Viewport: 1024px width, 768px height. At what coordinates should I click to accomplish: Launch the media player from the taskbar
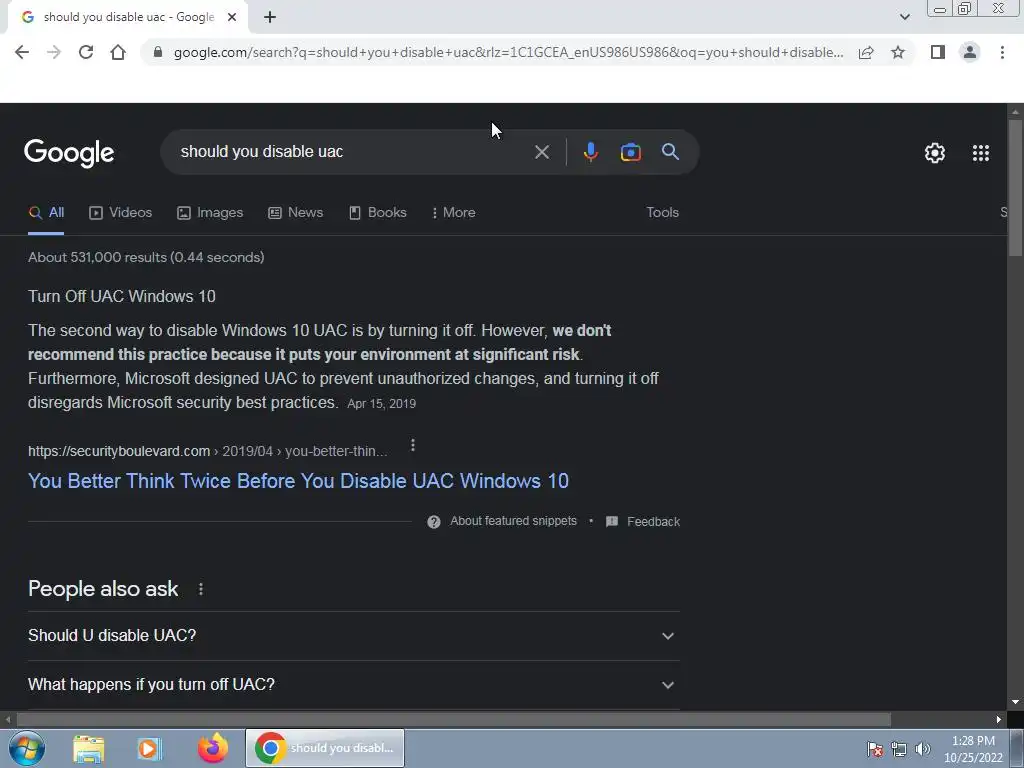tap(150, 748)
